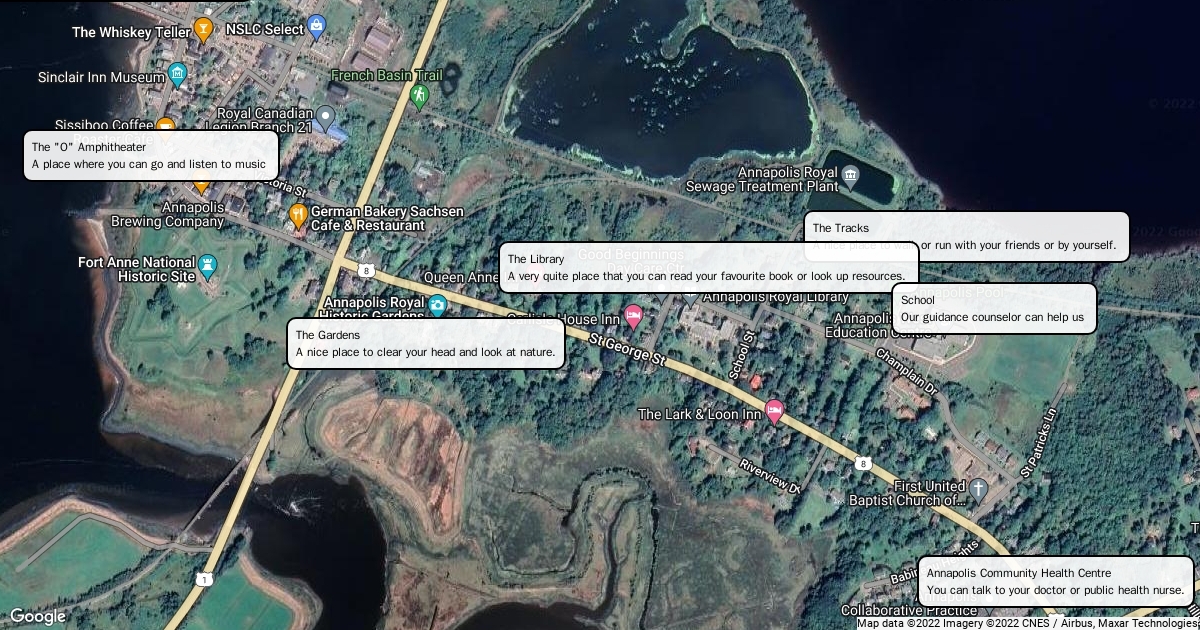
Task: Click Annapolis Royal Historic Gardens camera icon
Action: [438, 305]
